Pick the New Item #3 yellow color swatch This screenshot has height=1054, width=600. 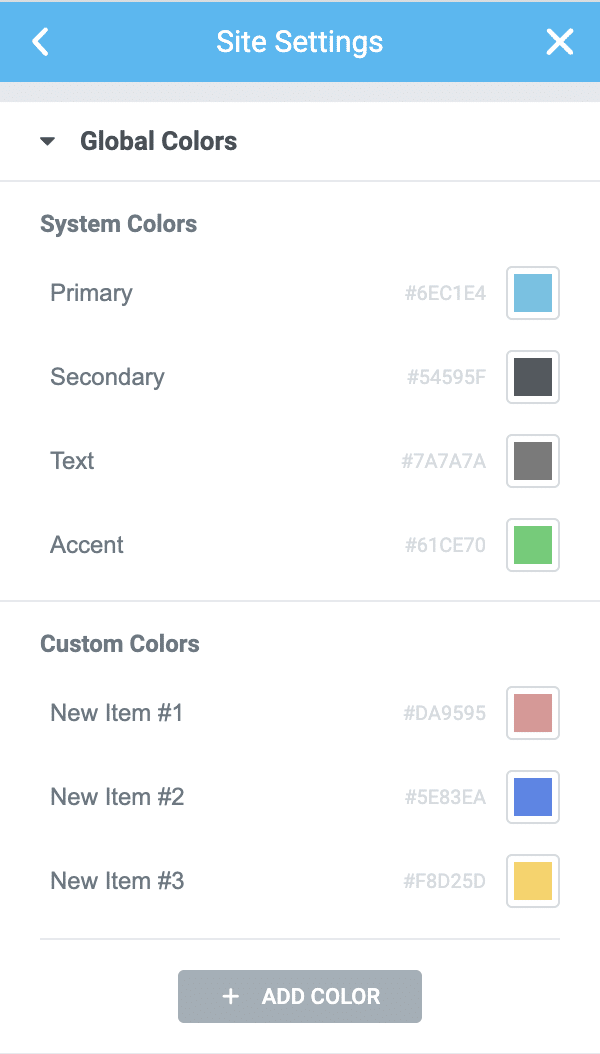pyautogui.click(x=532, y=881)
